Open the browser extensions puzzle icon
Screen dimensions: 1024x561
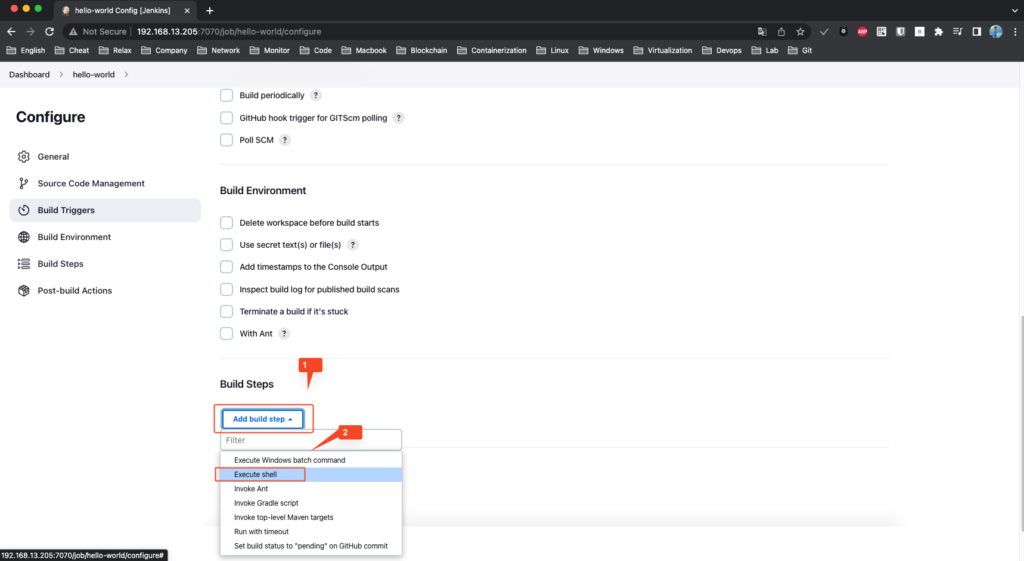[x=938, y=31]
